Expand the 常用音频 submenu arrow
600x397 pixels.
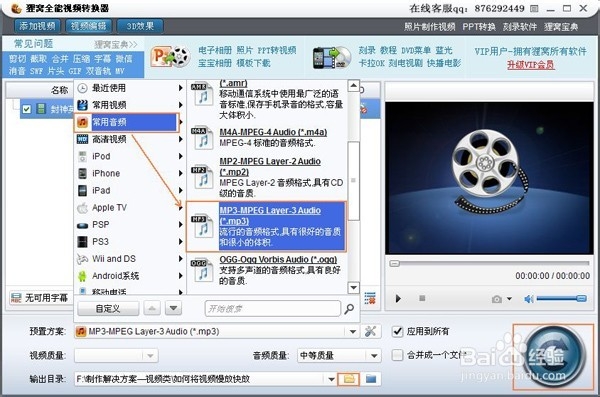click(181, 122)
